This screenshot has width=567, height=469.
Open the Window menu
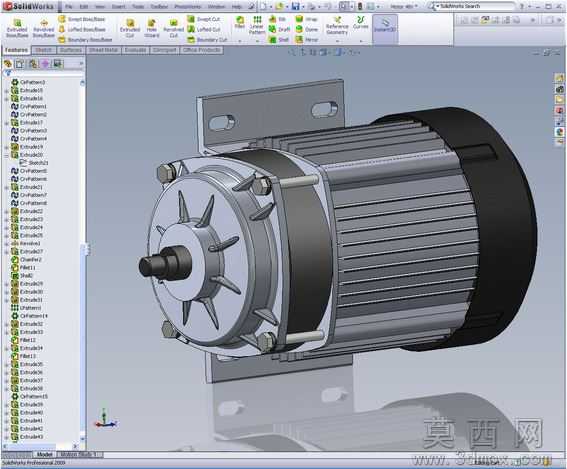click(216, 7)
